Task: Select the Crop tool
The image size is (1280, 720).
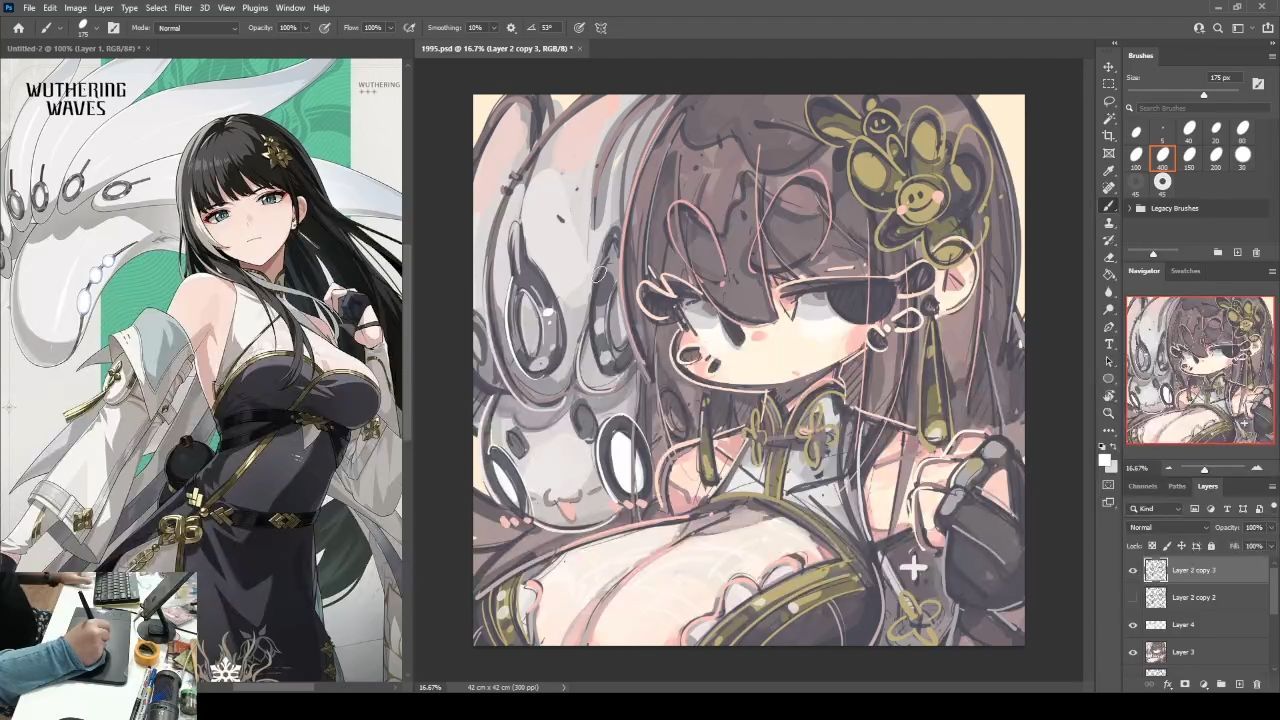Action: [1109, 135]
